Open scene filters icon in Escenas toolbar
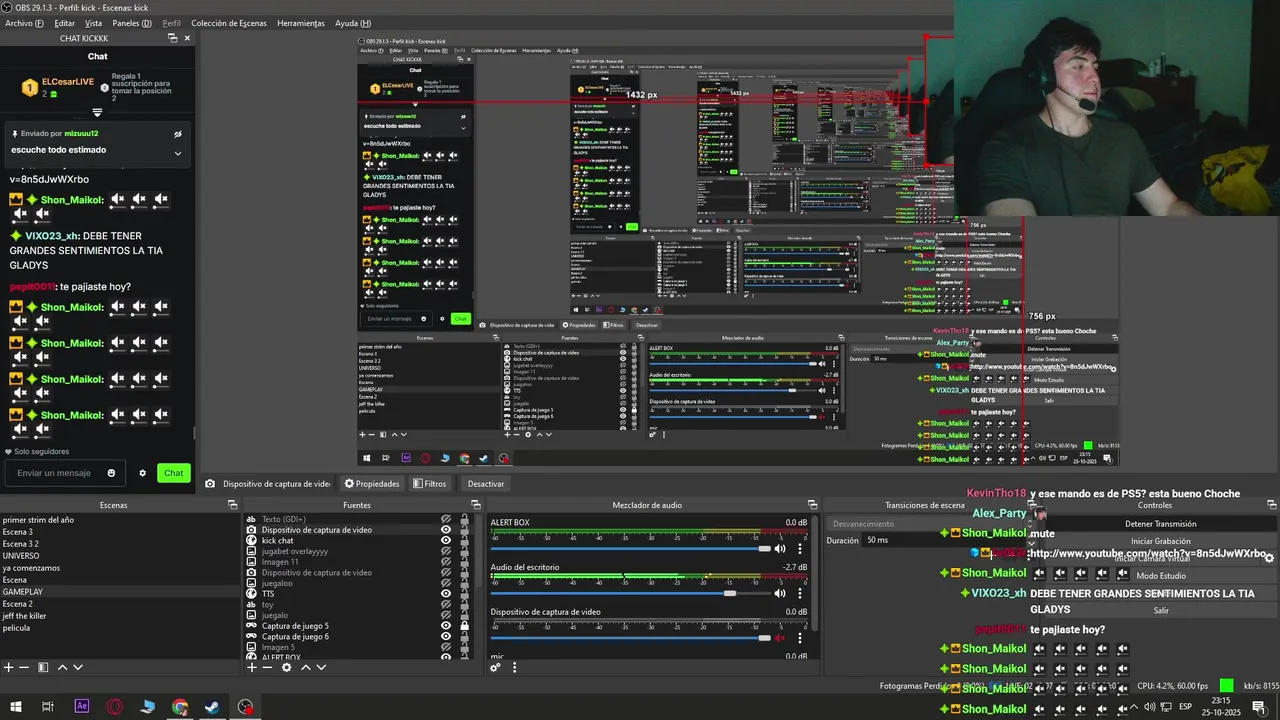The height and width of the screenshot is (720, 1280). tap(43, 667)
